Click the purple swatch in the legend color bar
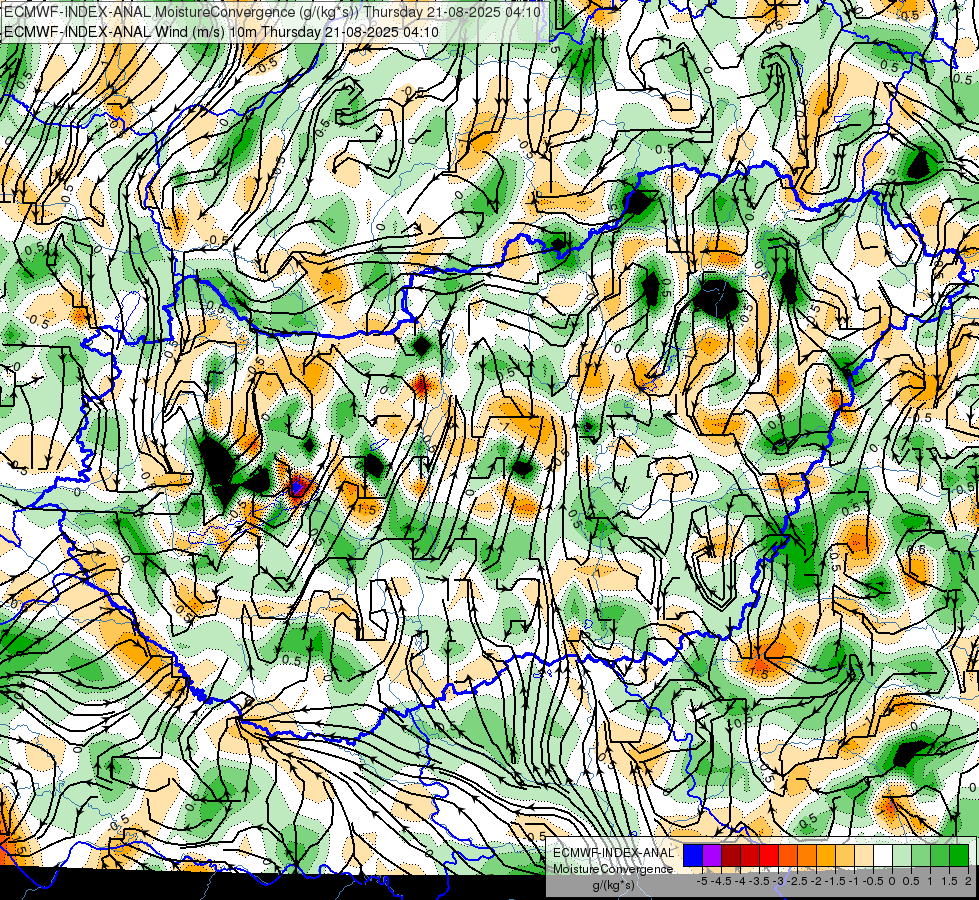The height and width of the screenshot is (900, 979). 712,856
